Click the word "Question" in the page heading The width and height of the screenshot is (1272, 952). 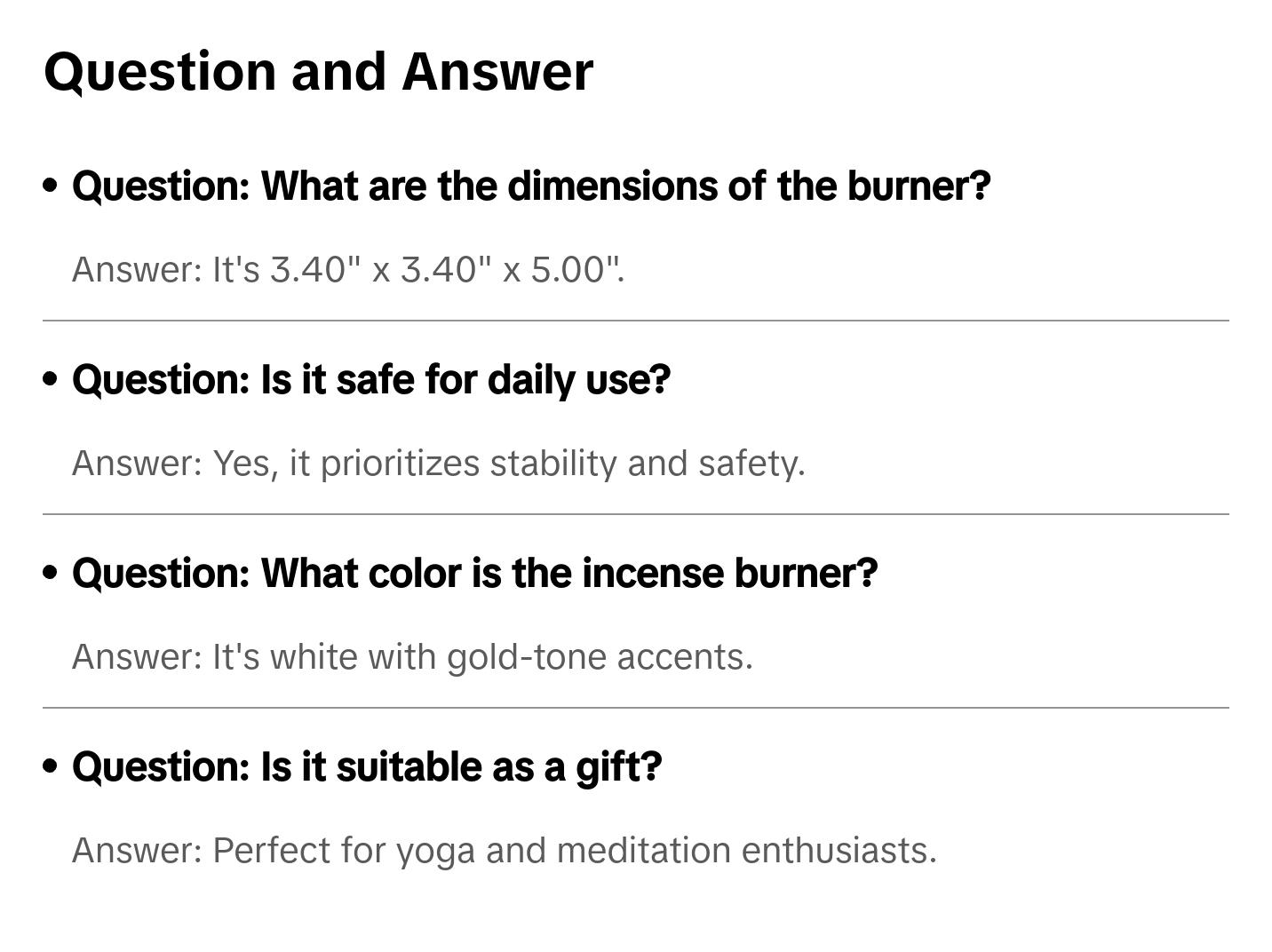160,72
